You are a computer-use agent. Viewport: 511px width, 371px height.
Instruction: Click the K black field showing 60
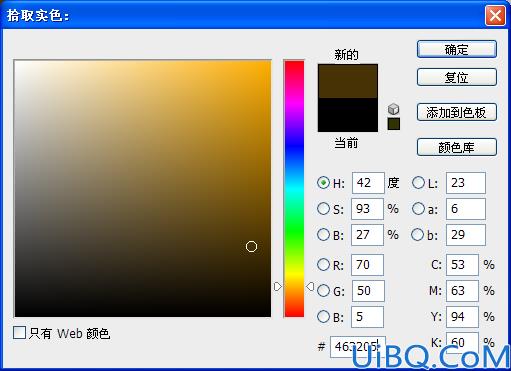point(462,342)
